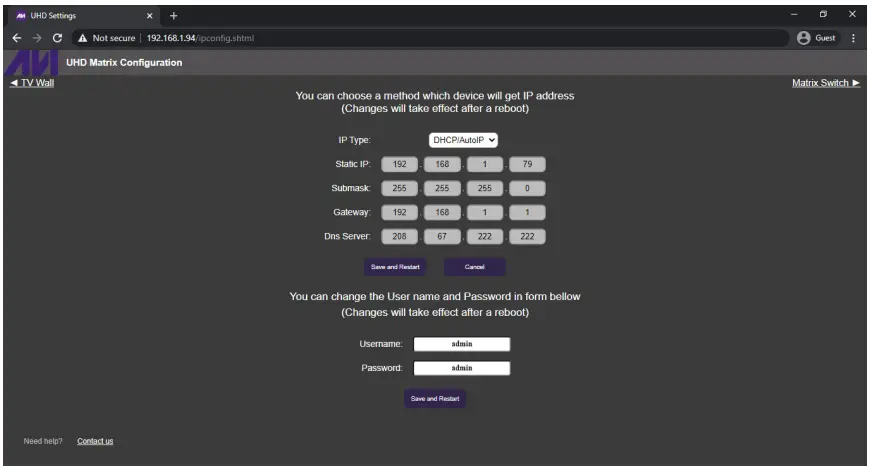873x474 pixels.
Task: Click Submask second octet field
Action: pyautogui.click(x=442, y=188)
